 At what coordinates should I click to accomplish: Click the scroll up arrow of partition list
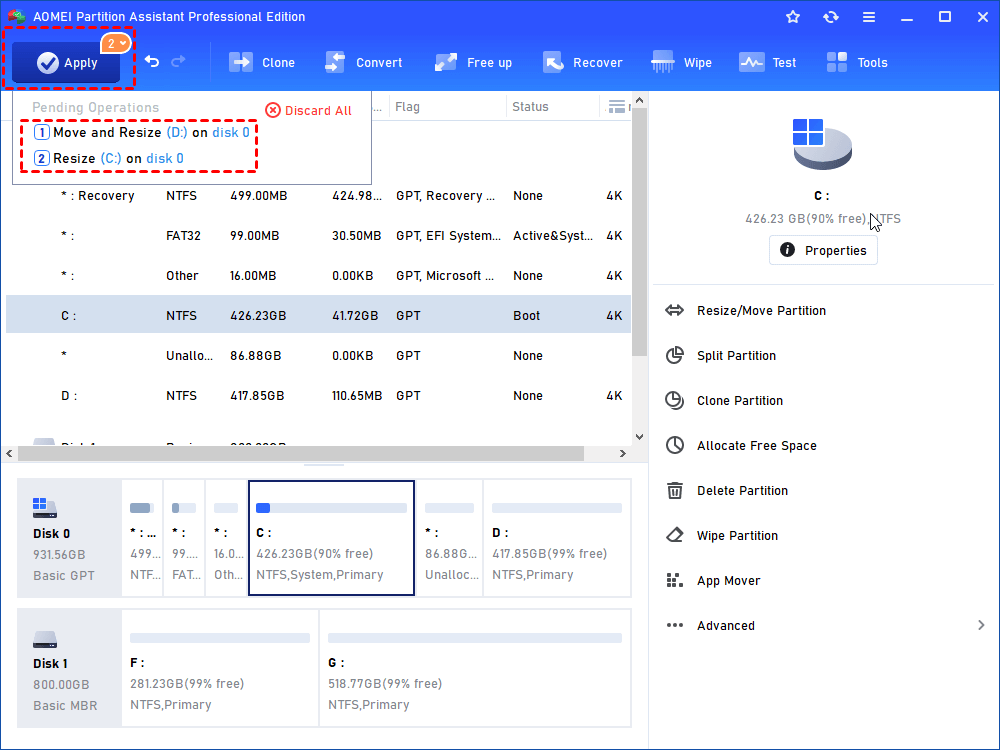[x=640, y=100]
